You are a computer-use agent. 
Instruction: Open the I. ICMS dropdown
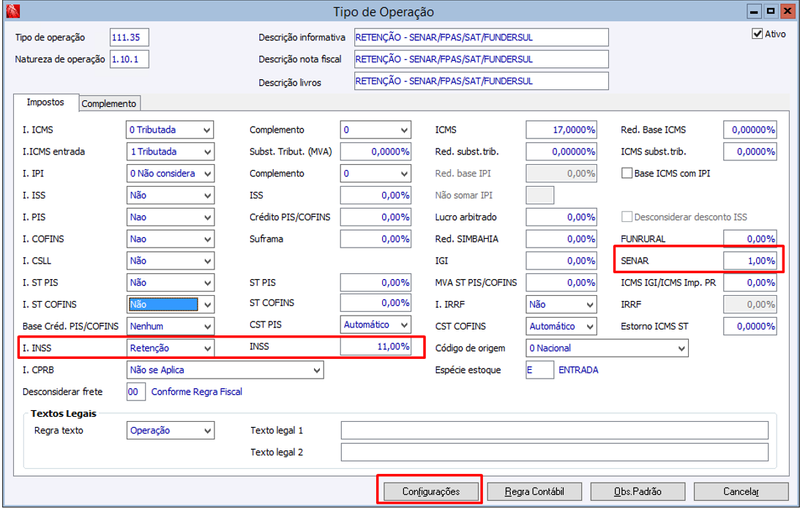[x=170, y=130]
